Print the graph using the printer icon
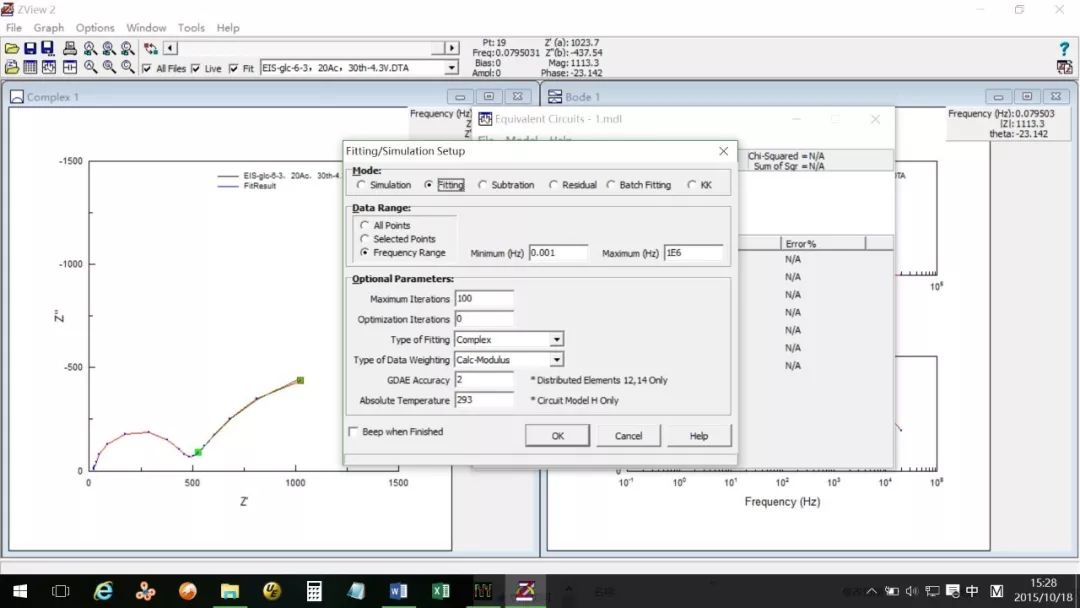Screen dimensions: 1080x608 pyautogui.click(x=70, y=48)
